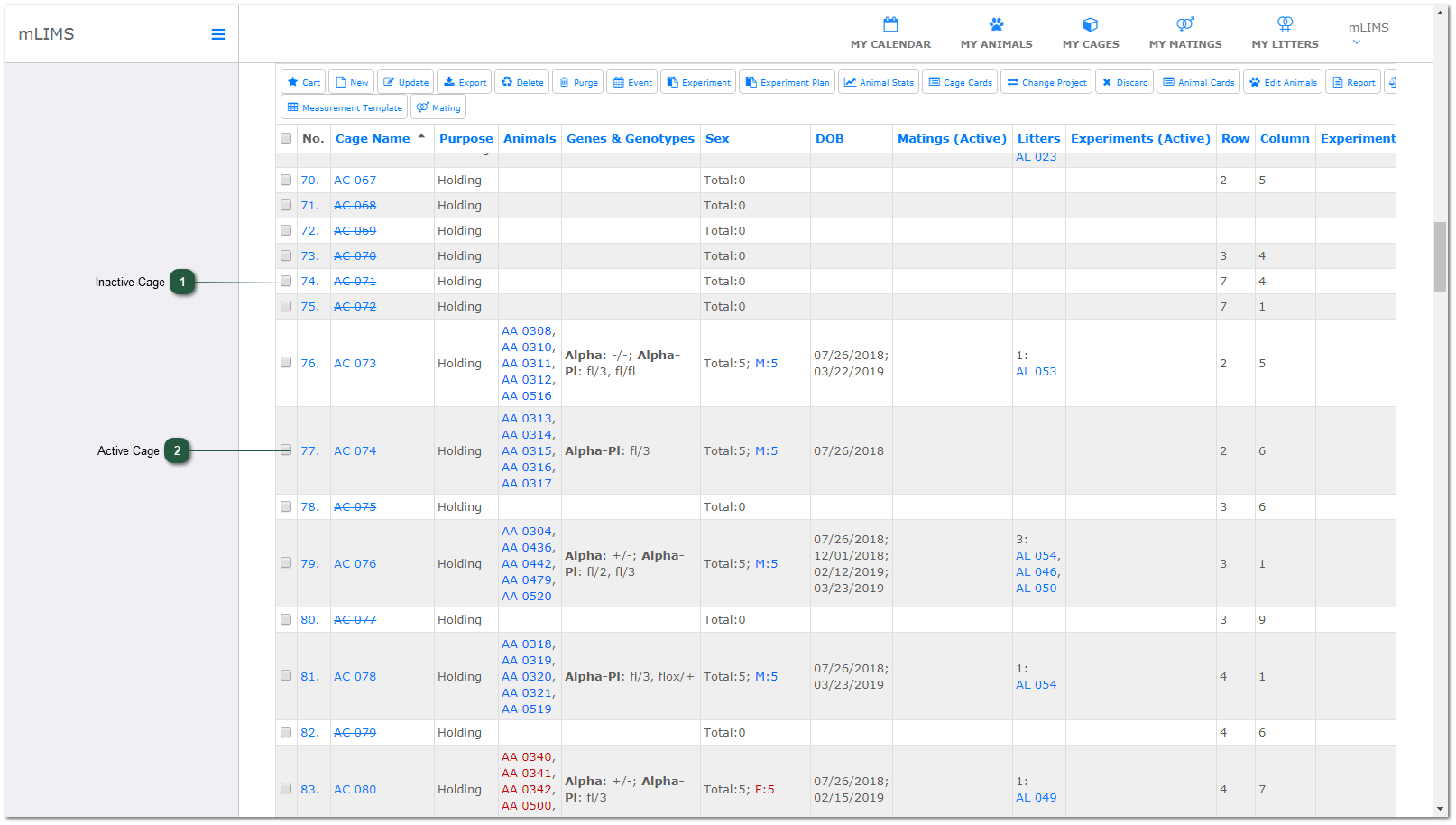This screenshot has height=825, width=1456.
Task: Open litter AL 054 in row 81
Action: [x=1036, y=684]
